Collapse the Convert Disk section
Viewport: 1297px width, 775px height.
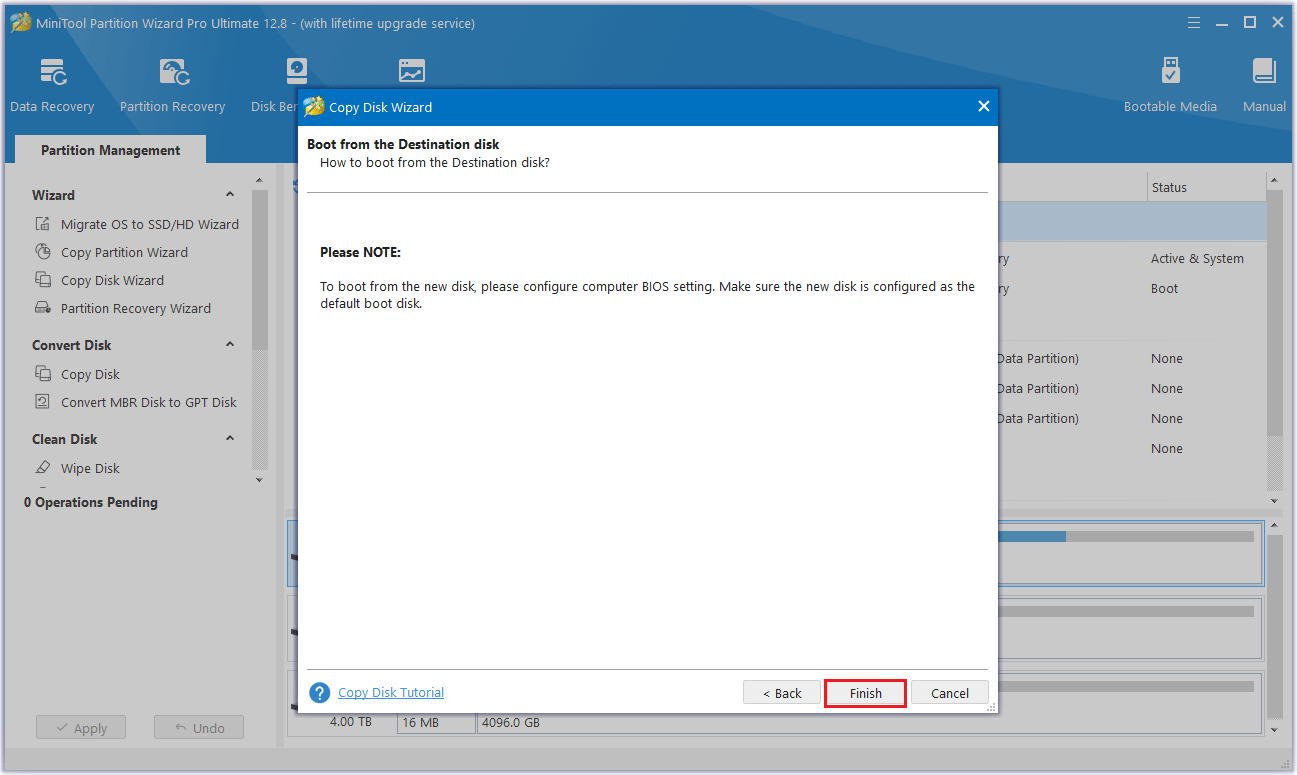coord(230,345)
